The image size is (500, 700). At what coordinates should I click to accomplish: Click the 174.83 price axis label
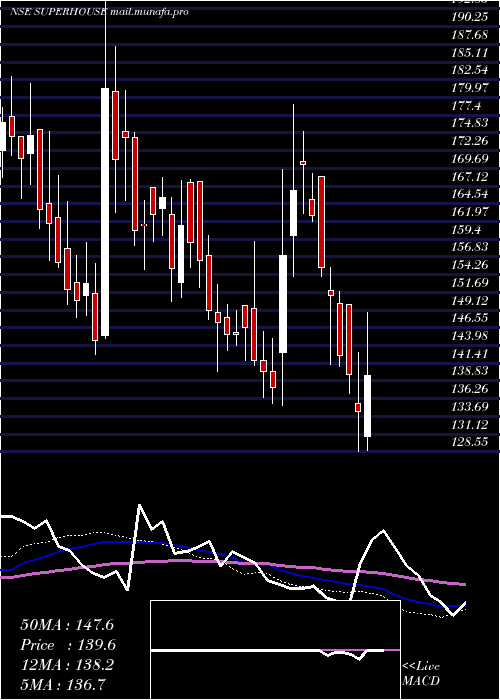click(x=472, y=124)
